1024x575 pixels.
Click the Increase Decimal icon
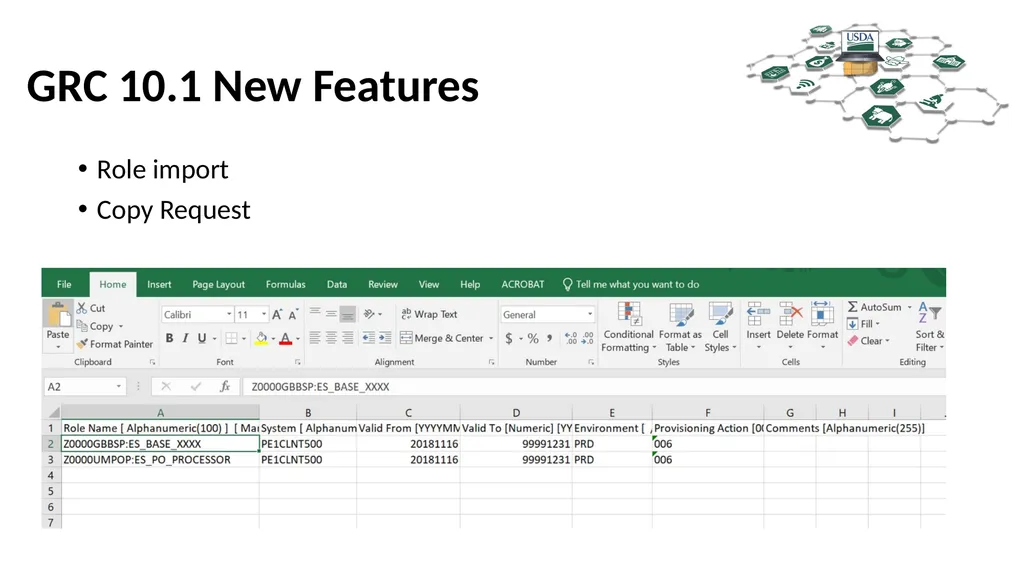tap(571, 338)
